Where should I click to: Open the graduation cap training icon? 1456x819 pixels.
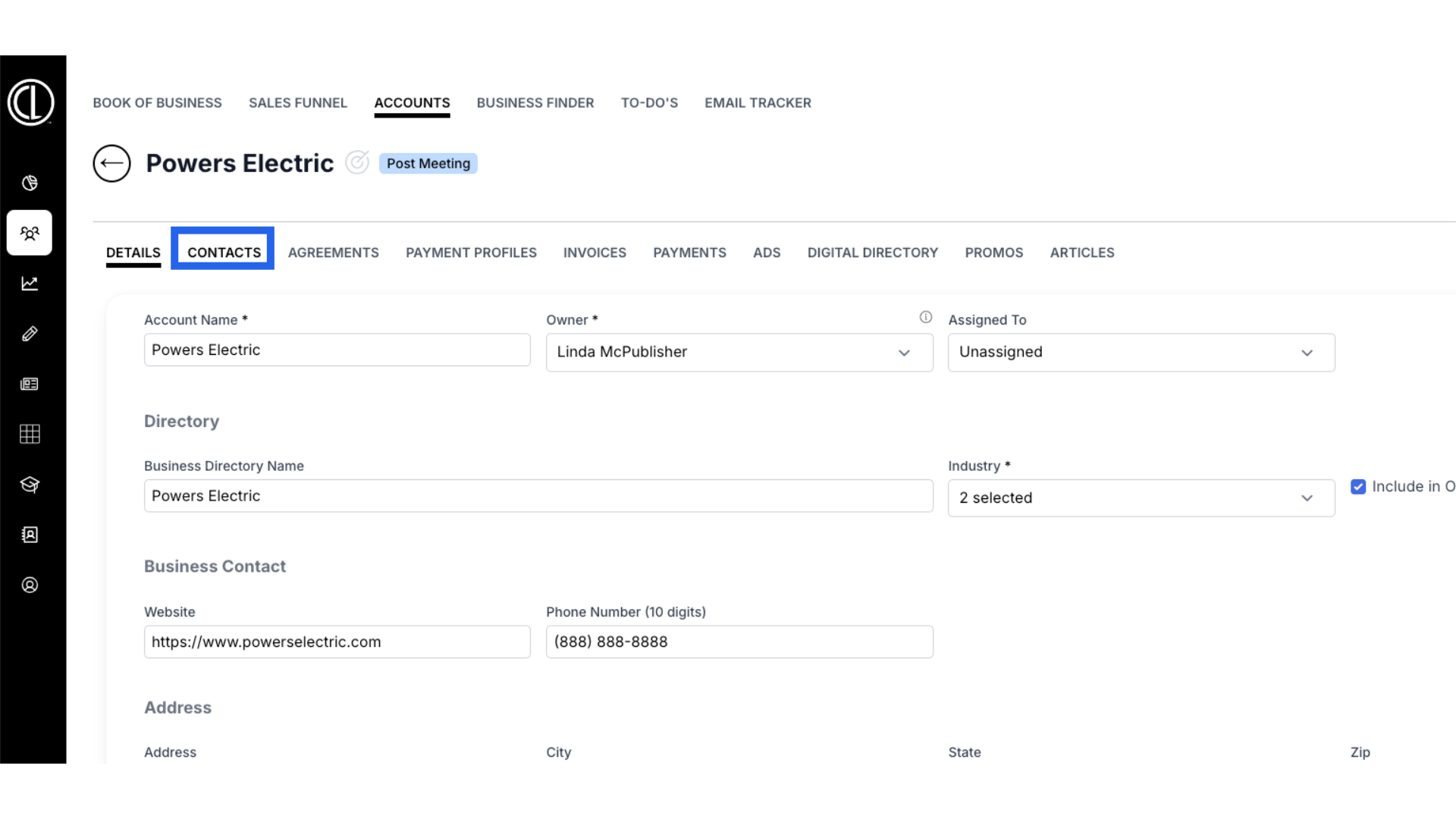tap(30, 485)
